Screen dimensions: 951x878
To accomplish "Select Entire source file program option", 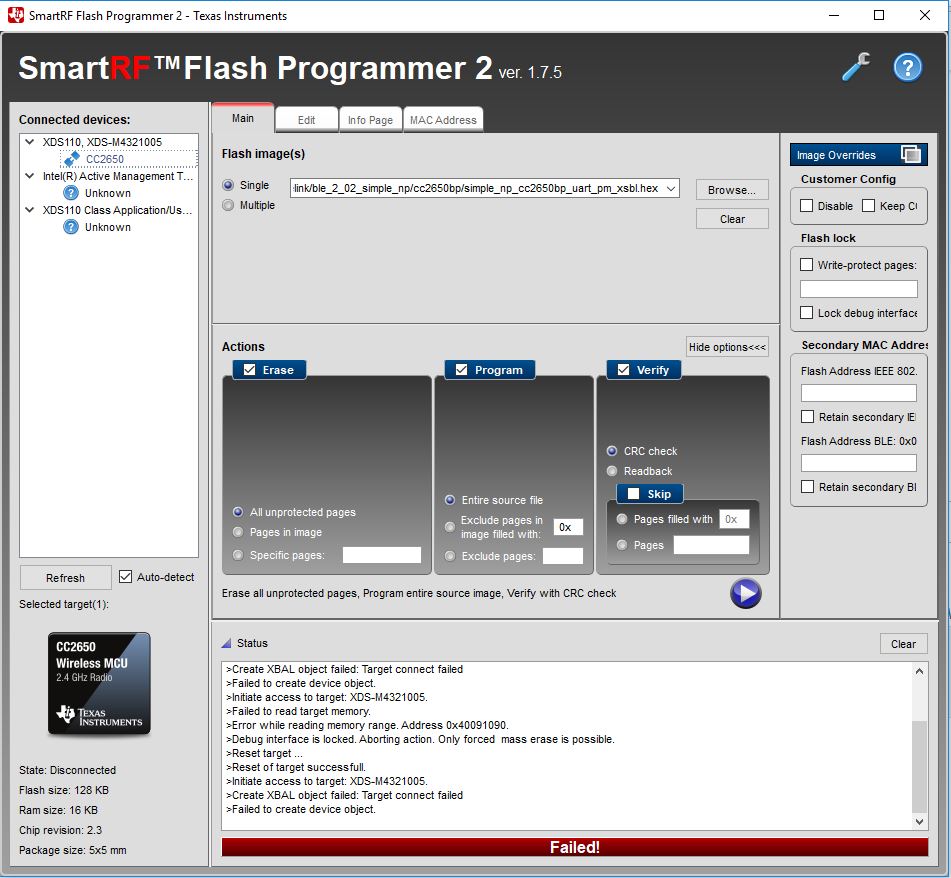I will click(x=450, y=500).
